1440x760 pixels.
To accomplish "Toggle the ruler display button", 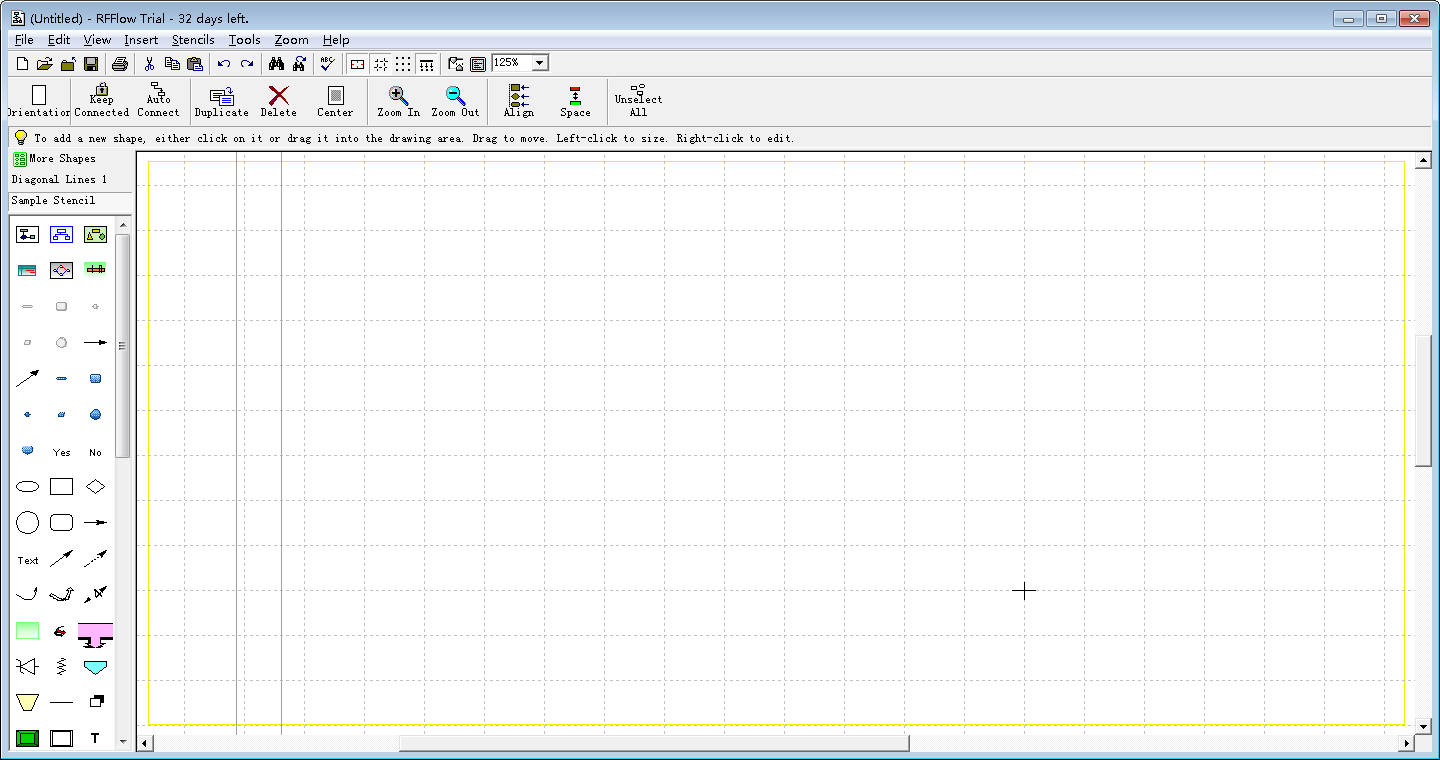I will (427, 64).
